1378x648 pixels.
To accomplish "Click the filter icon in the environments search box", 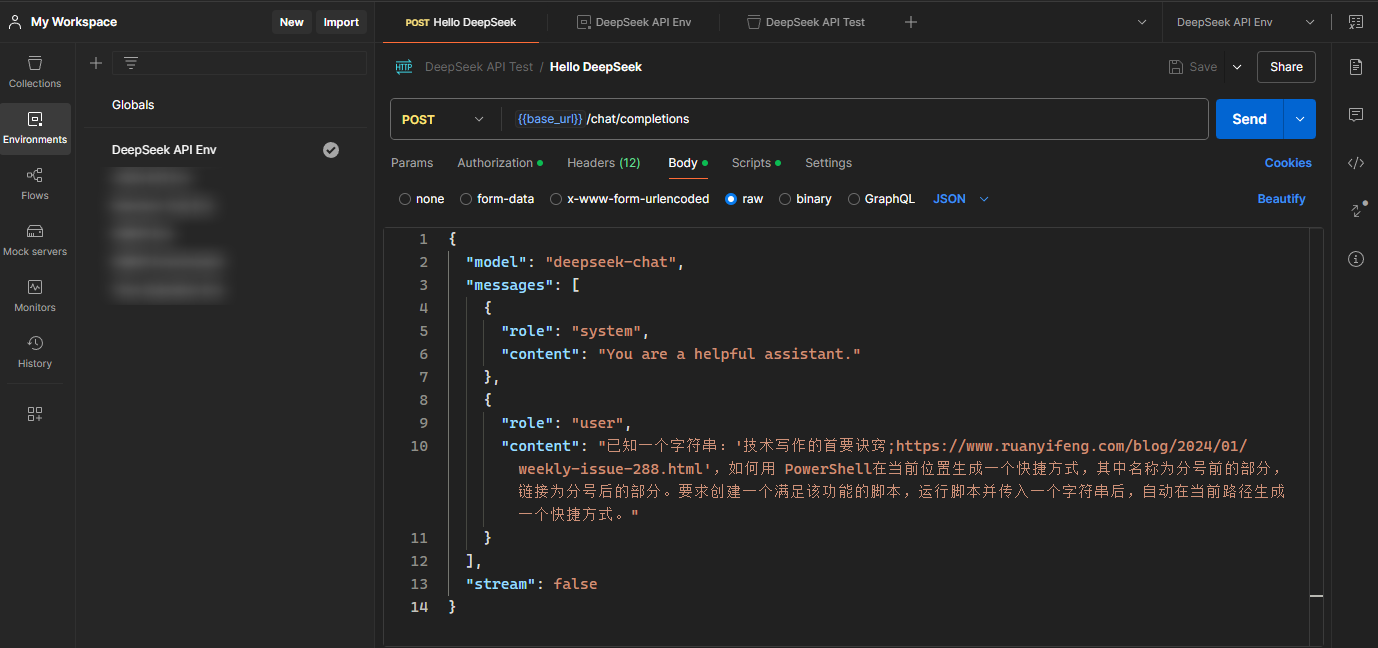I will pos(130,63).
